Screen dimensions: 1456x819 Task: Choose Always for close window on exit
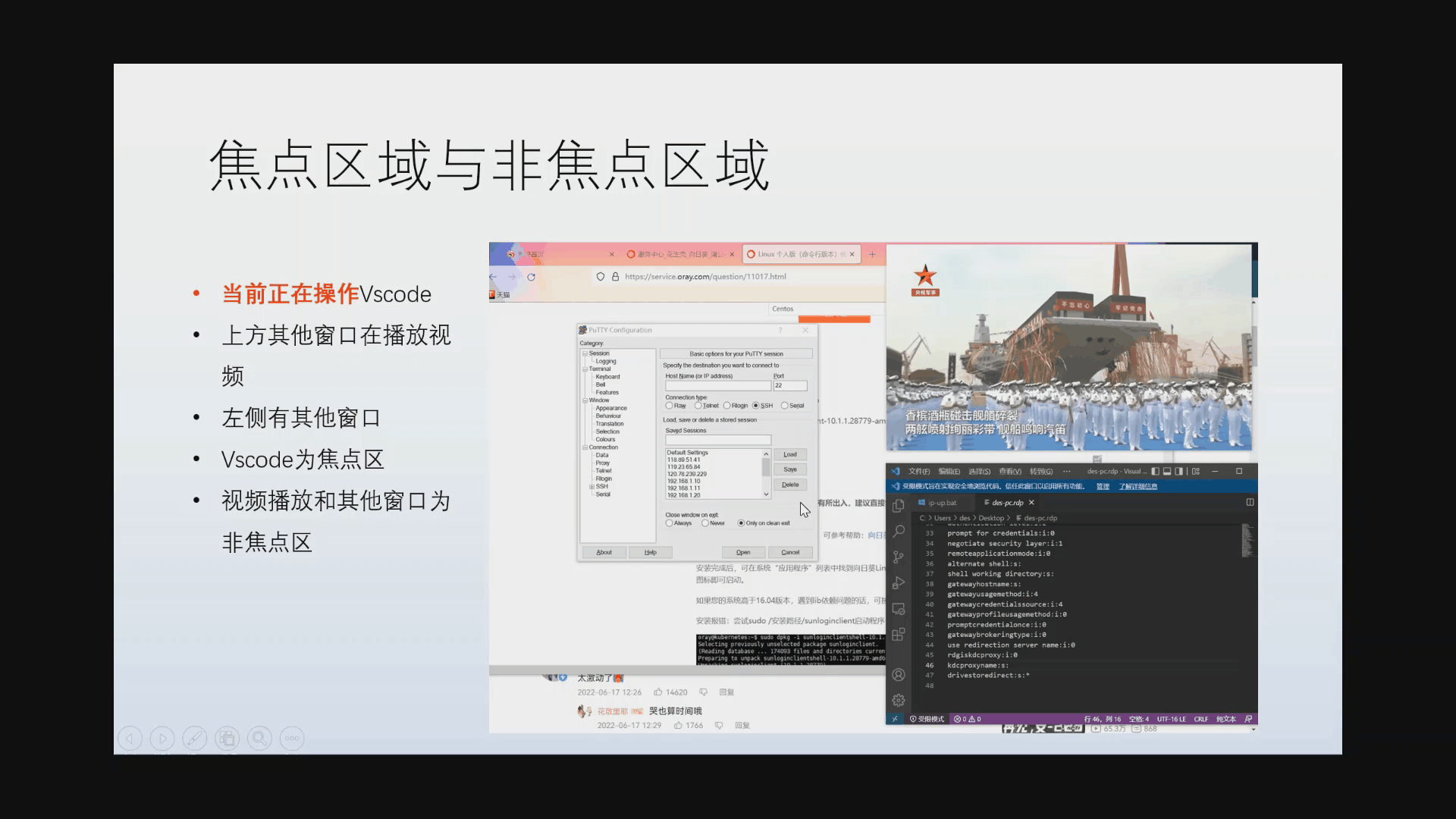click(669, 523)
